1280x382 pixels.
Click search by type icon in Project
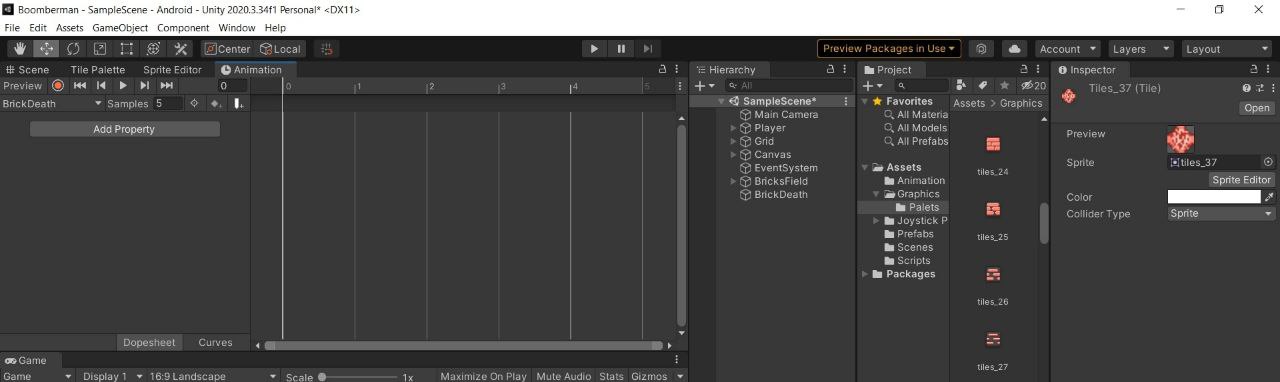click(x=962, y=86)
